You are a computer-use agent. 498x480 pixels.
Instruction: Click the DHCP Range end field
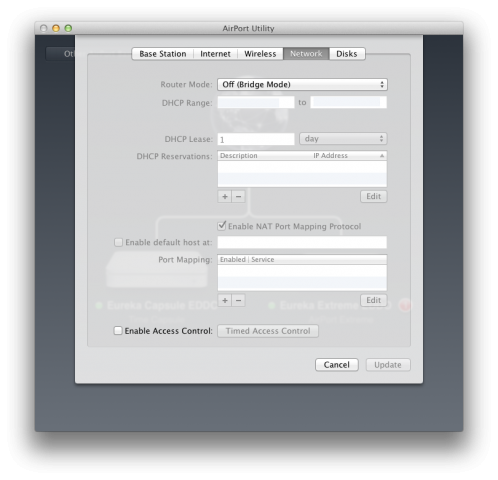(x=349, y=102)
